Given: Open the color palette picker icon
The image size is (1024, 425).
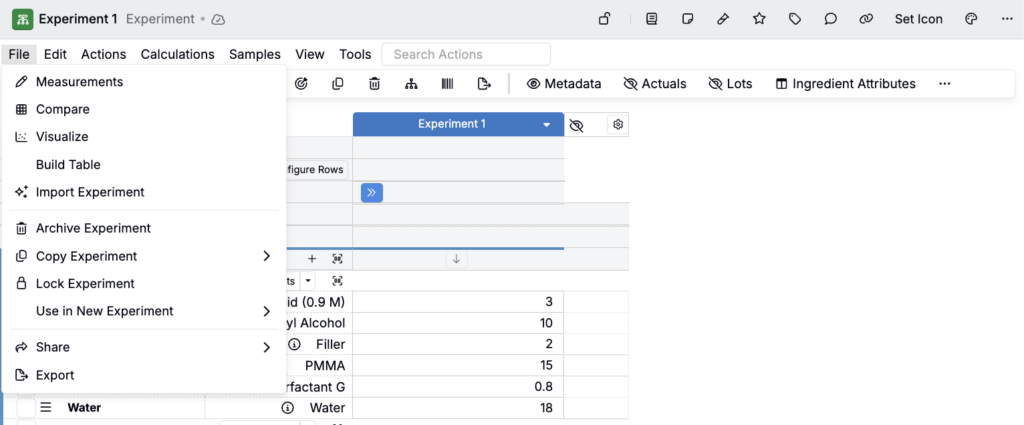Looking at the screenshot, I should [x=970, y=19].
